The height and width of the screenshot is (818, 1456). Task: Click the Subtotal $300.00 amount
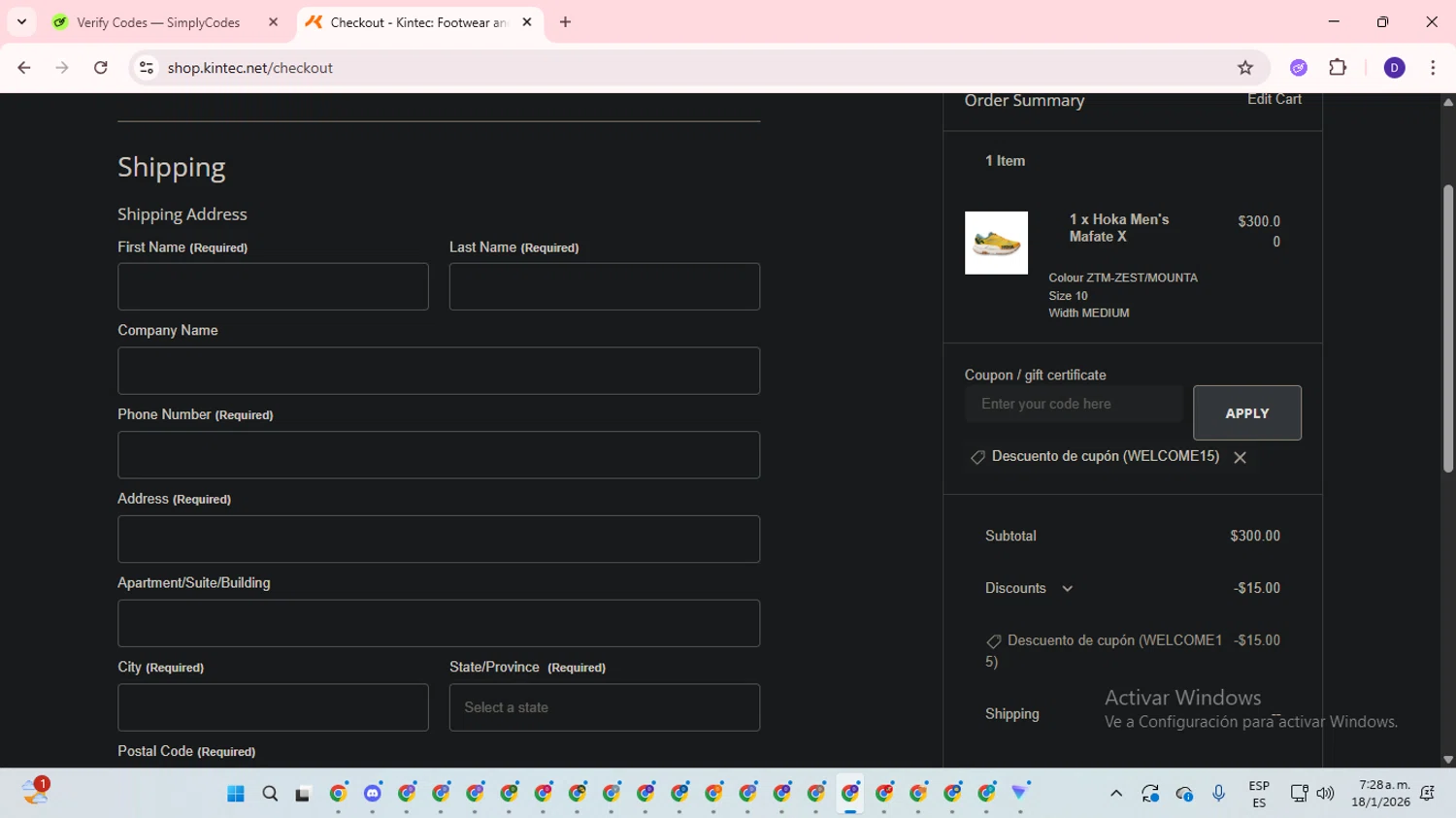tap(1255, 536)
